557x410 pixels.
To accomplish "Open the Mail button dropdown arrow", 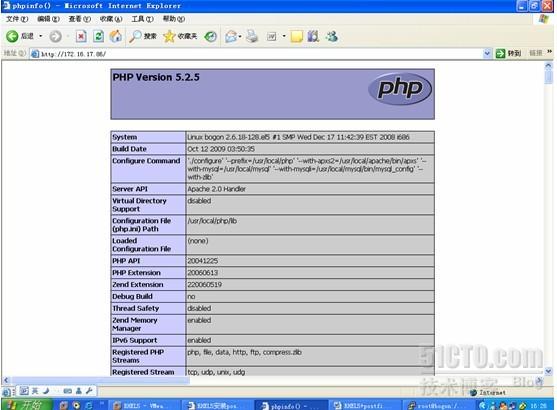I will coord(240,36).
